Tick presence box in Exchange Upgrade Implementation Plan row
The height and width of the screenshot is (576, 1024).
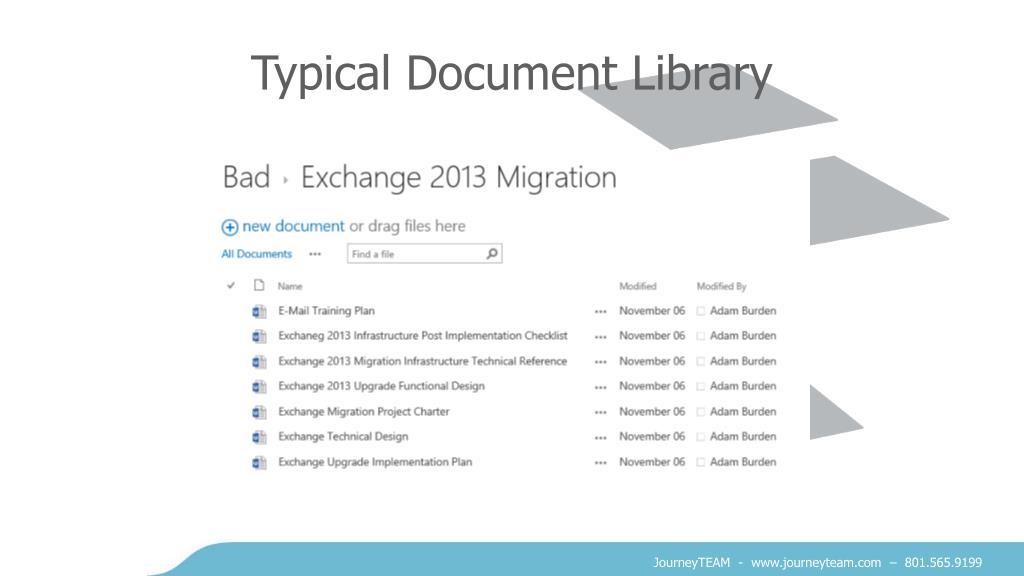(701, 462)
